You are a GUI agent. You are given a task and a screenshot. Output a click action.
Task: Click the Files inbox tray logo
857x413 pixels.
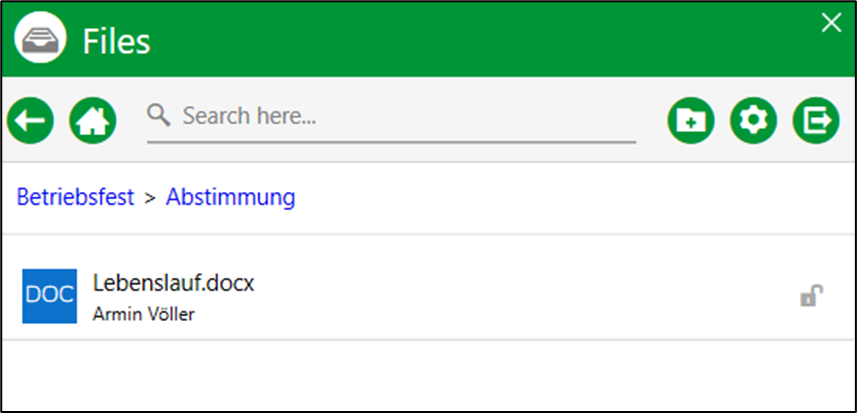click(40, 38)
